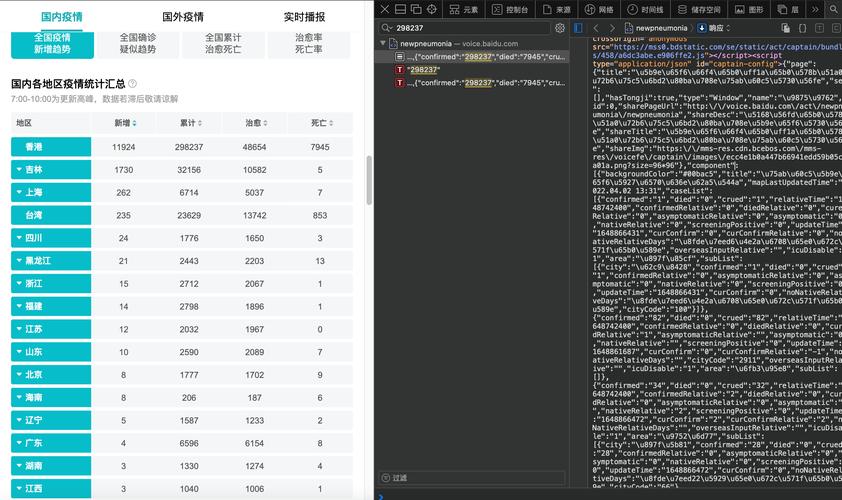842x500 pixels.
Task: Click the copy resource icon
Action: tap(786, 28)
